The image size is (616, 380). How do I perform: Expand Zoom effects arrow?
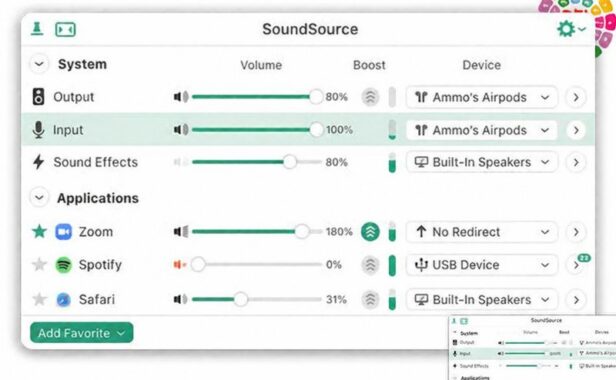576,232
